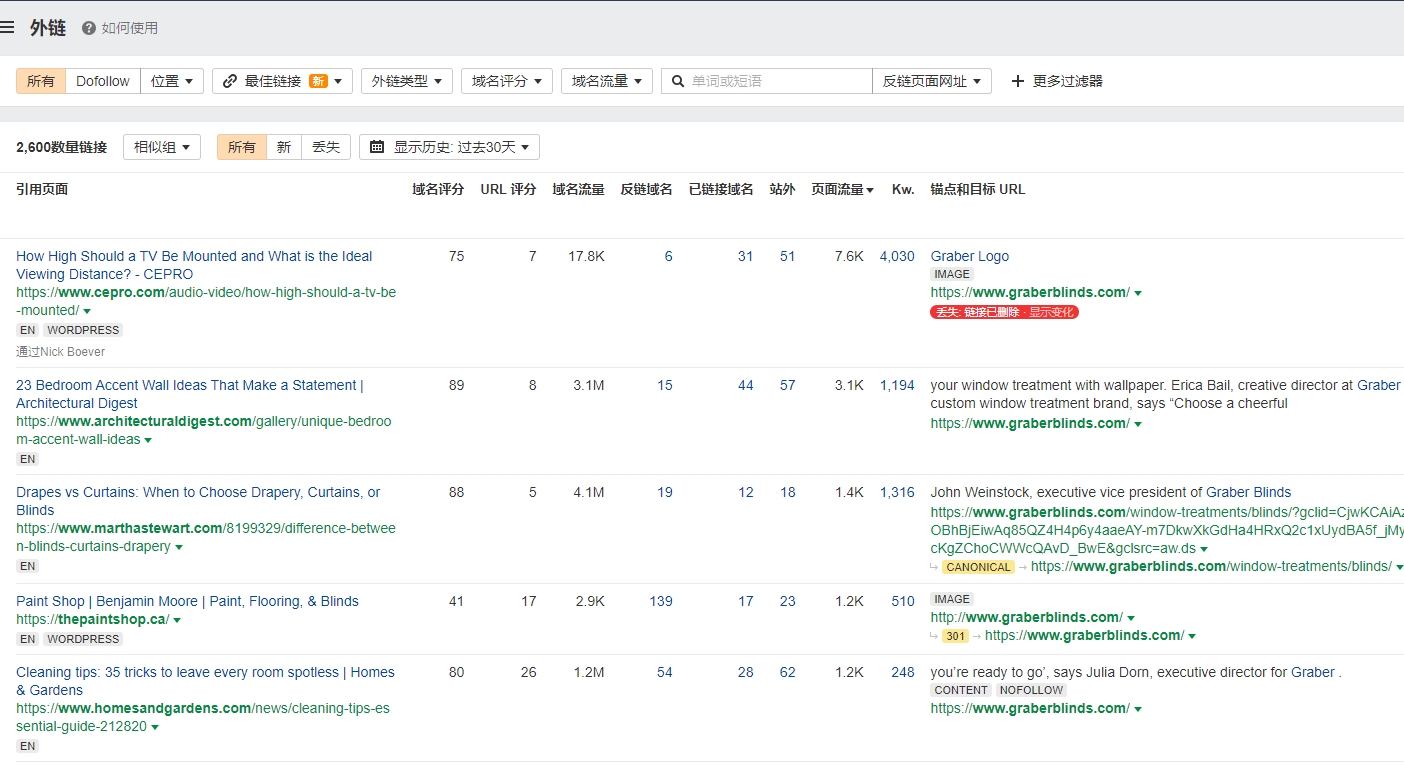Click Graber Blinds anchor in Martha Stewart row

coord(1248,492)
